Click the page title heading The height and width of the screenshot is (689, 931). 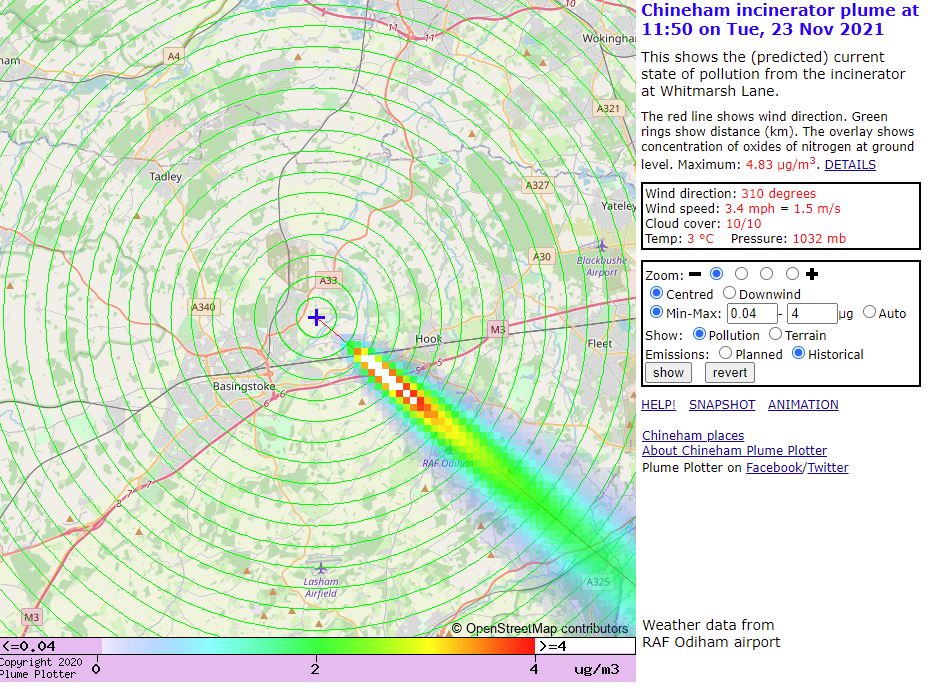(x=780, y=20)
